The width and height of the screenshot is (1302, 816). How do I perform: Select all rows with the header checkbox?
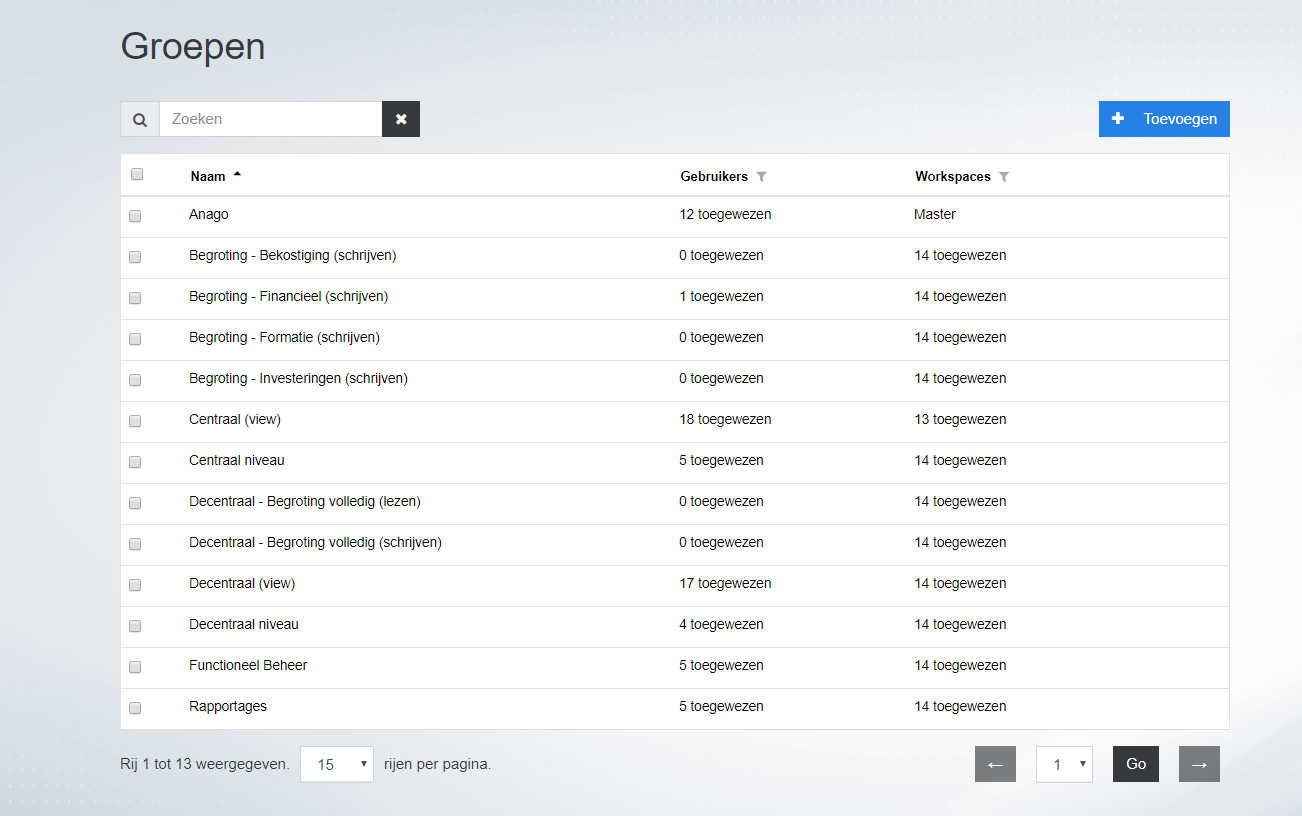click(x=137, y=174)
